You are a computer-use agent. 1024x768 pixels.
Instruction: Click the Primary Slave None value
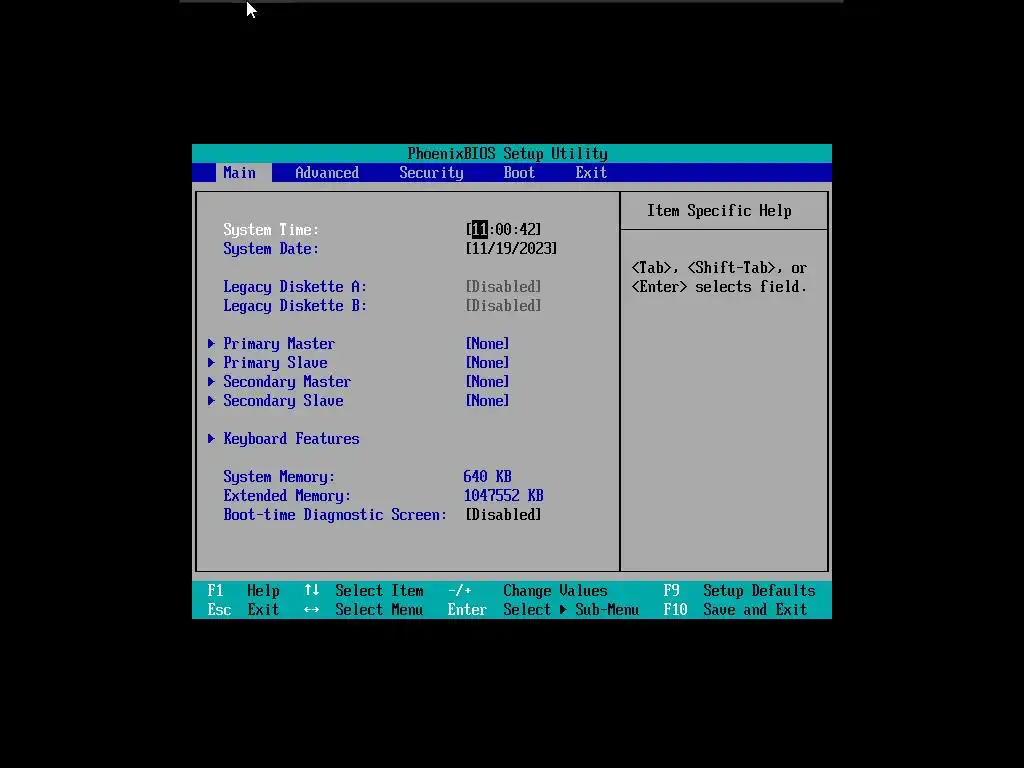click(487, 362)
